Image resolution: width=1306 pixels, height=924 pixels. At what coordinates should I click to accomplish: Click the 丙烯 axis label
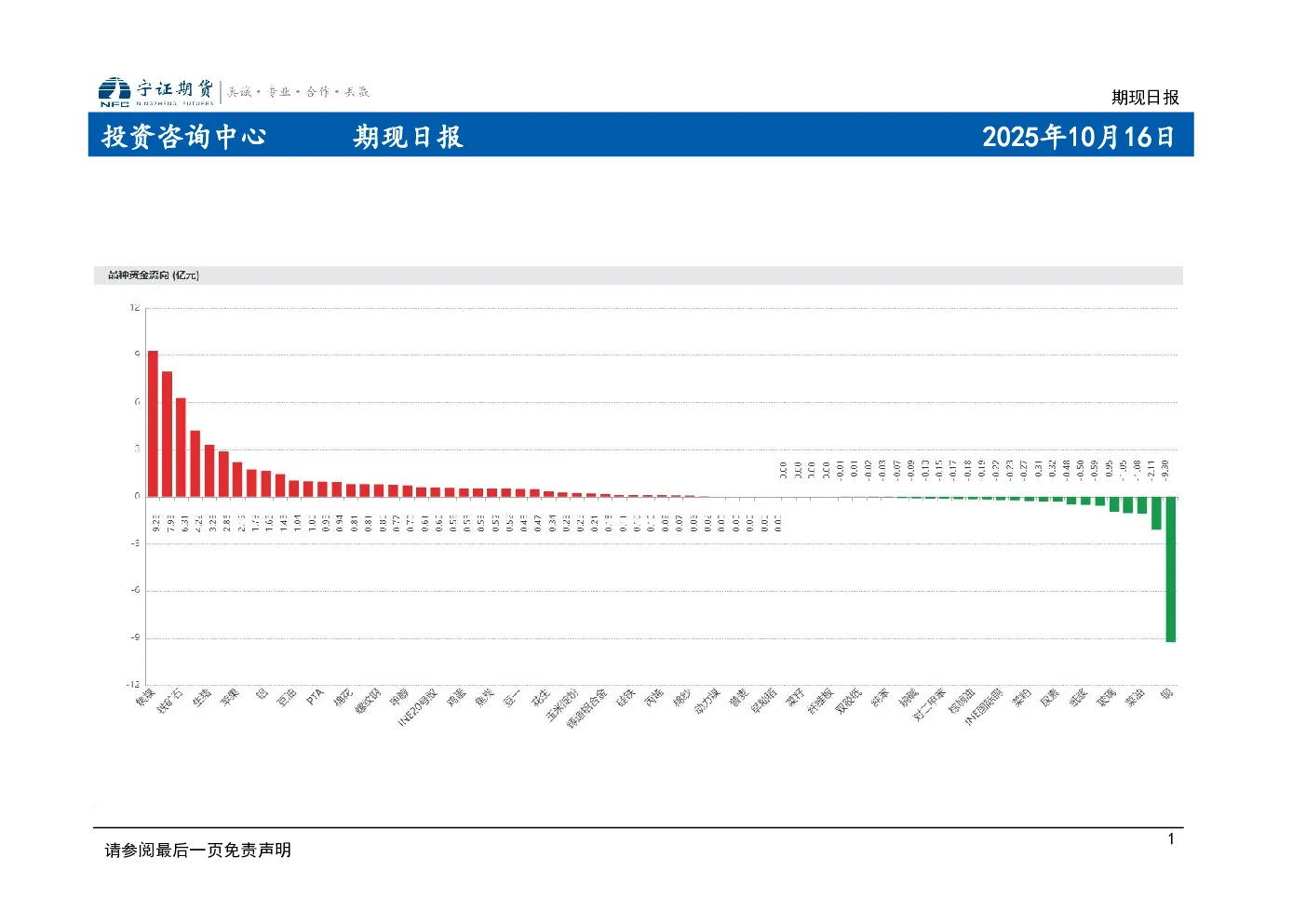pyautogui.click(x=654, y=698)
